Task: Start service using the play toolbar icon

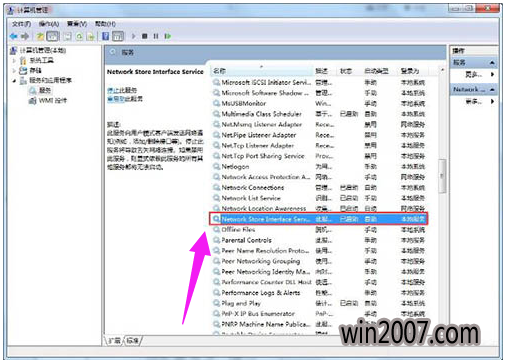Action: (x=134, y=36)
